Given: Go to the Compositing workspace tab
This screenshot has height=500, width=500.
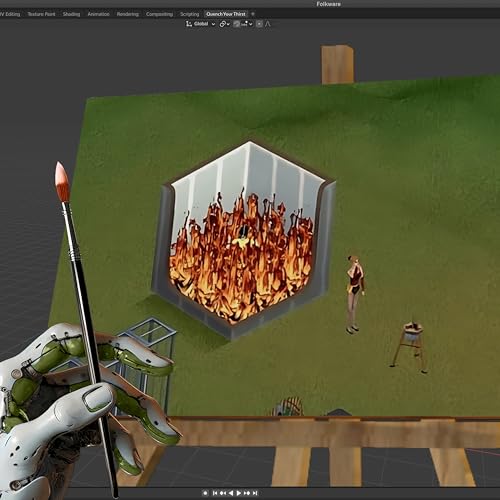Looking at the screenshot, I should (159, 14).
